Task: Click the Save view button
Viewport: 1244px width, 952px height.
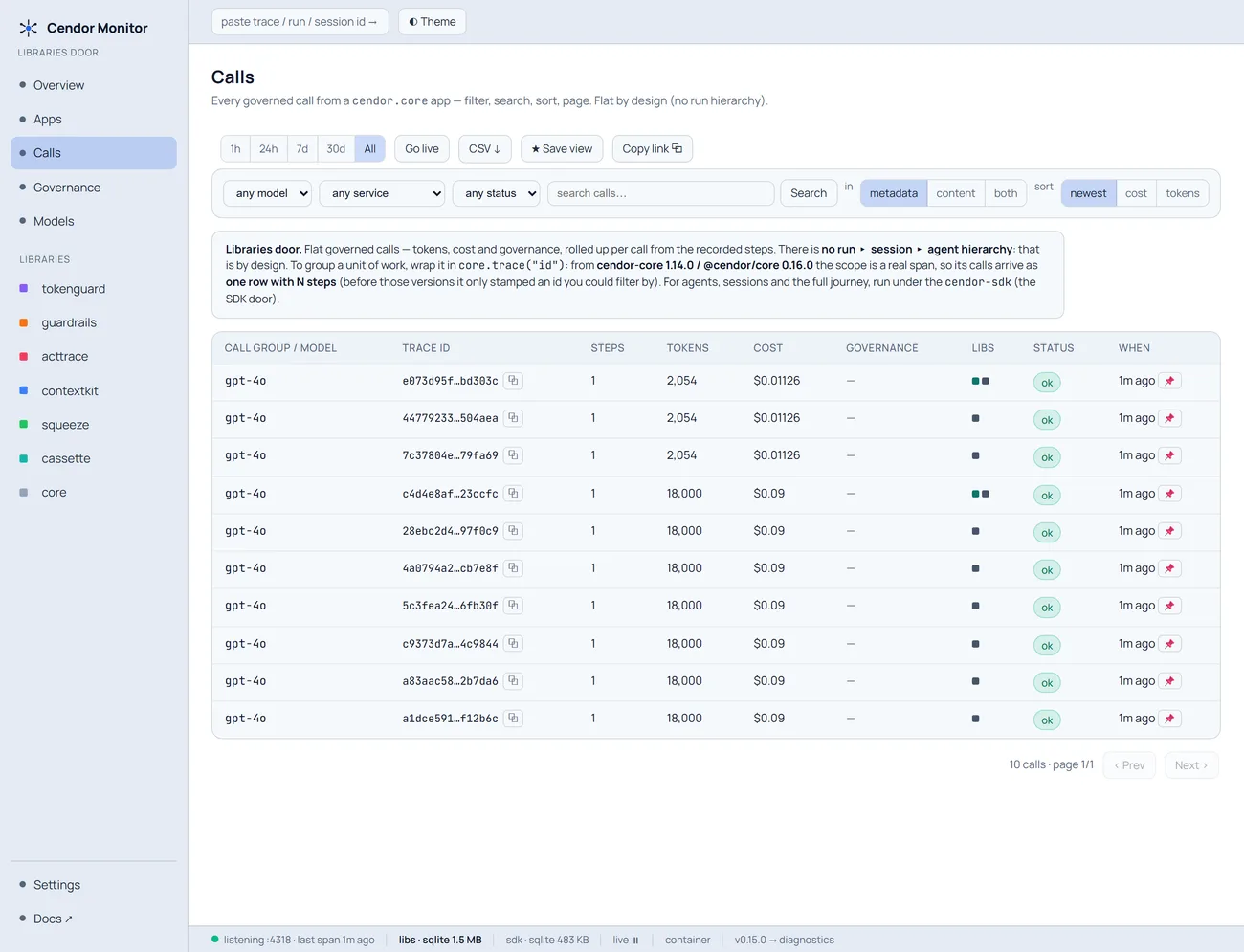Action: coord(562,149)
